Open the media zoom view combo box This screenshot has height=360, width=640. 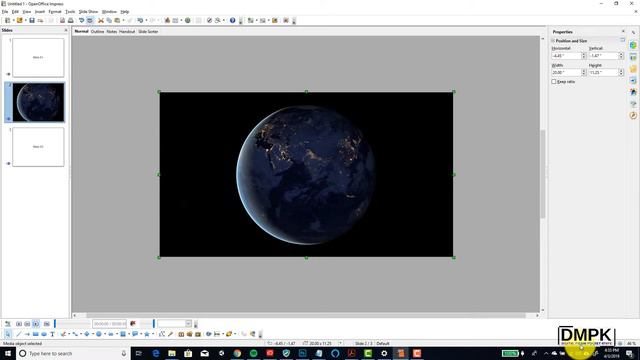pyautogui.click(x=174, y=324)
